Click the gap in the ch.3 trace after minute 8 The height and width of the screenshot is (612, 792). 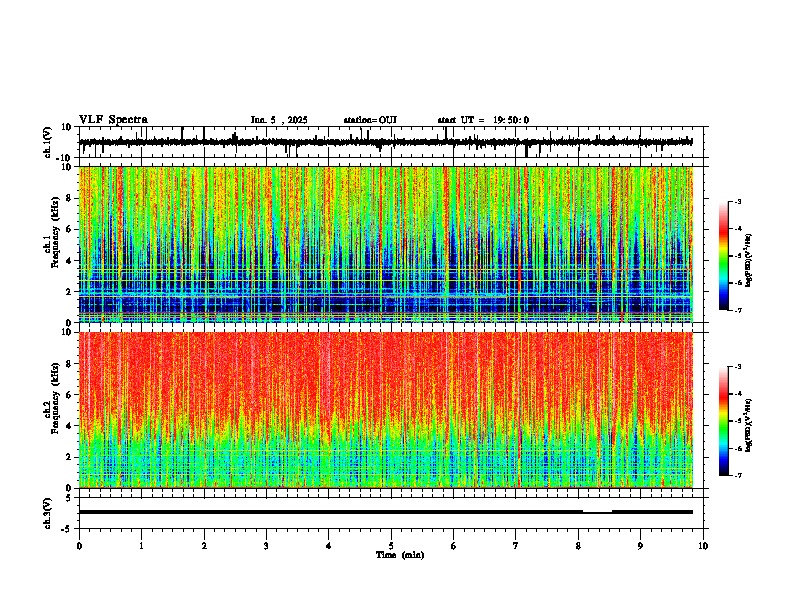(x=598, y=512)
